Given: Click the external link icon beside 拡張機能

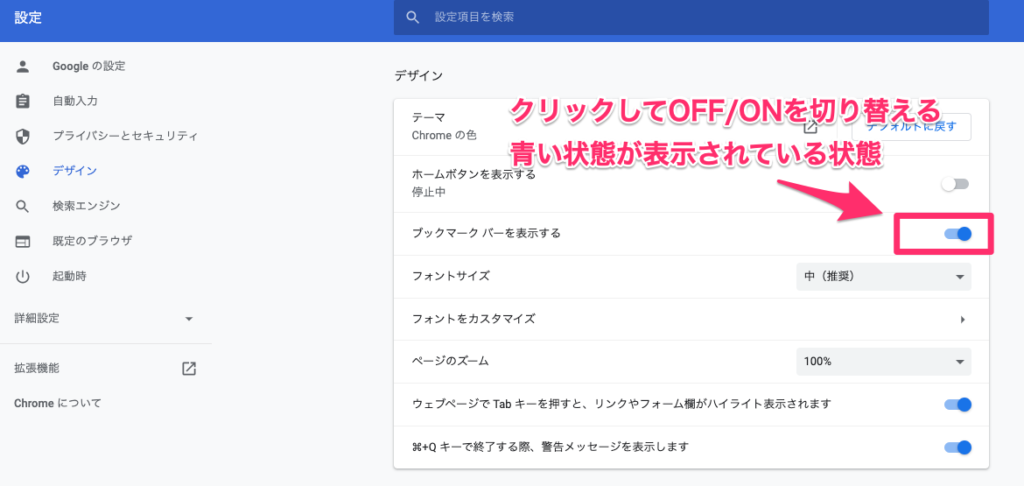Looking at the screenshot, I should [x=189, y=368].
